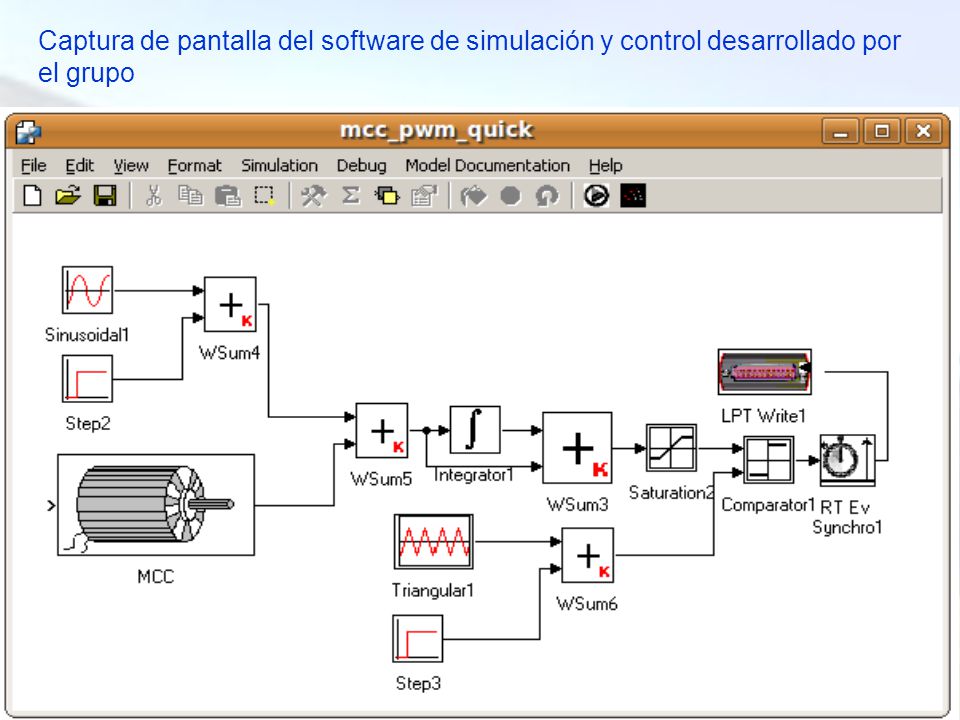960x720 pixels.
Task: Click the round play button icon
Action: (x=596, y=196)
